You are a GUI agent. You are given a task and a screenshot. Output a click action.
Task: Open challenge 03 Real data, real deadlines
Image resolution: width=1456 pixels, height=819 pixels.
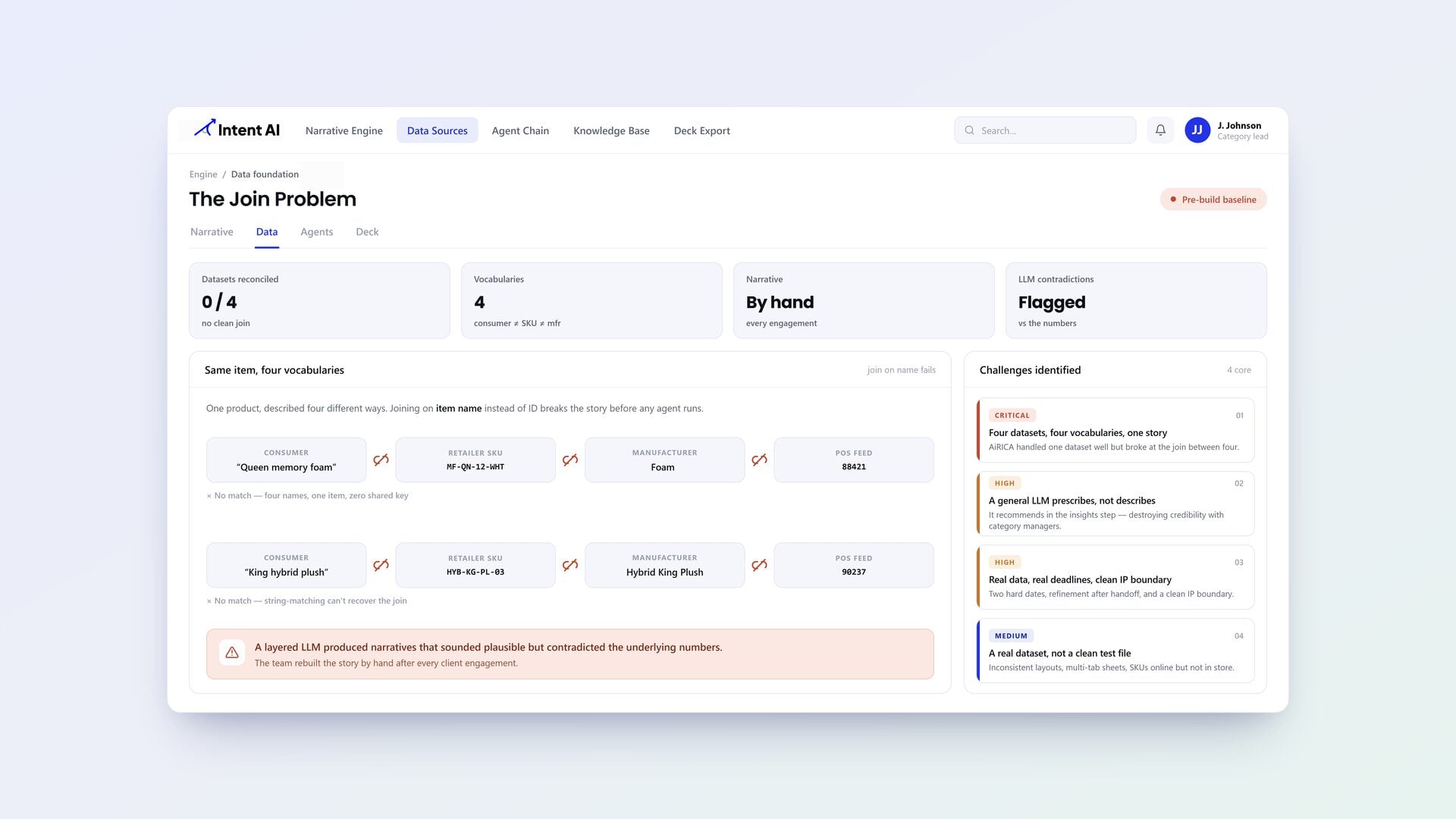click(x=1116, y=577)
